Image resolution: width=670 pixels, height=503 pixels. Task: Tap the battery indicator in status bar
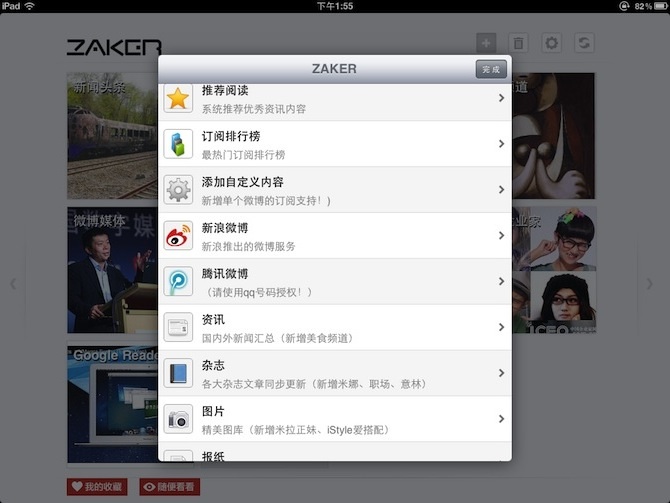click(x=661, y=6)
